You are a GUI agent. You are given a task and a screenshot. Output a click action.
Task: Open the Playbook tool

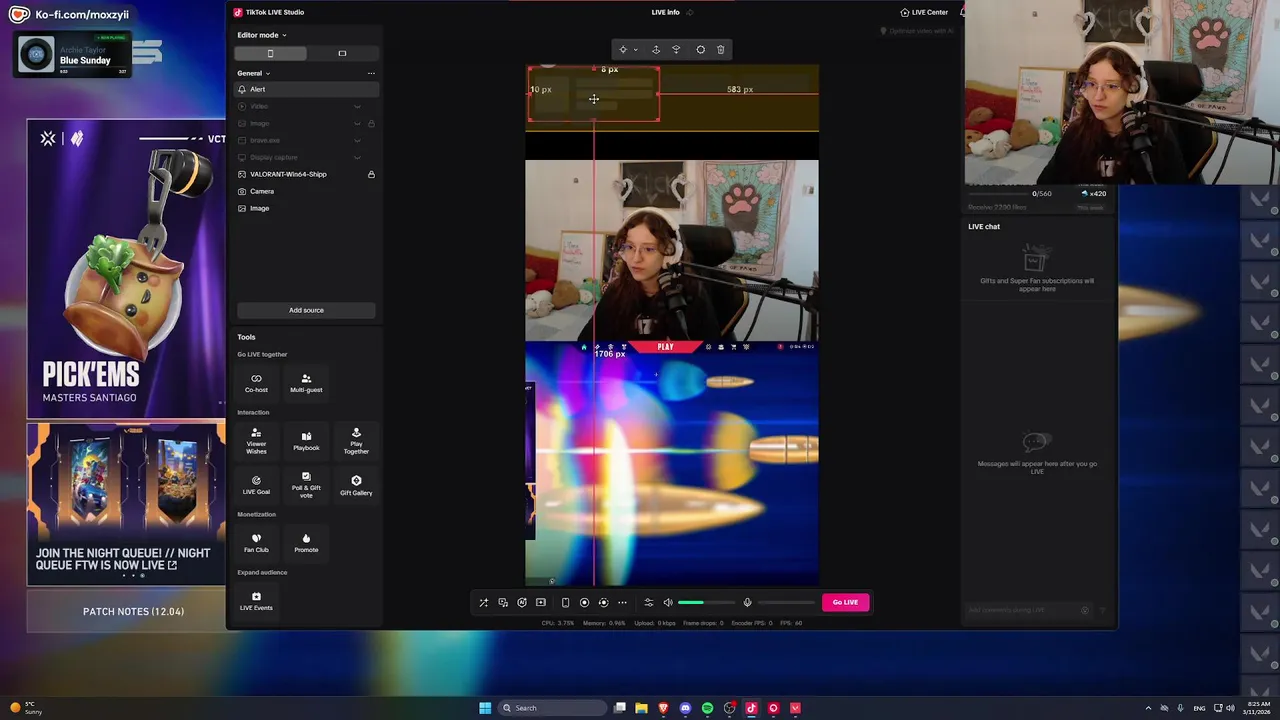click(306, 441)
